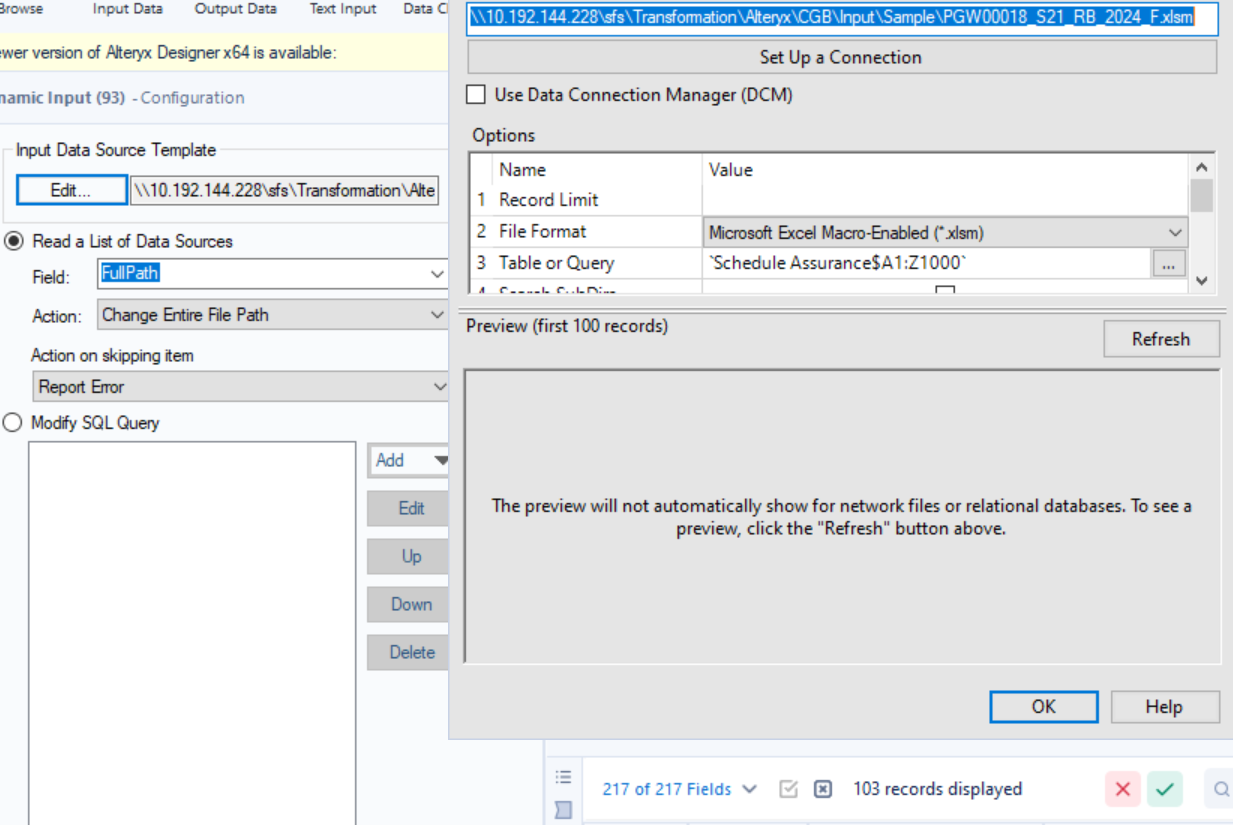Select the Input Data tool
1233x825 pixels.
[127, 9]
